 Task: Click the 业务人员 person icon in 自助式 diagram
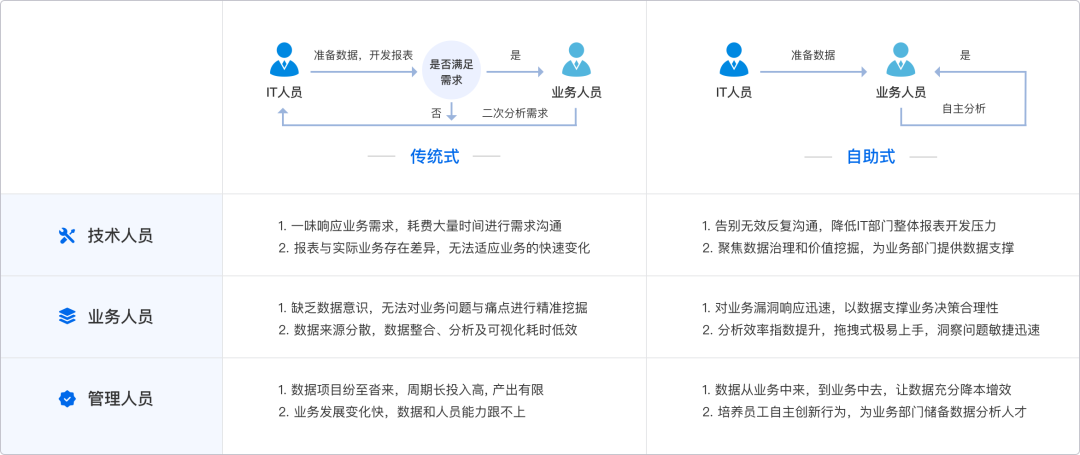click(x=900, y=59)
